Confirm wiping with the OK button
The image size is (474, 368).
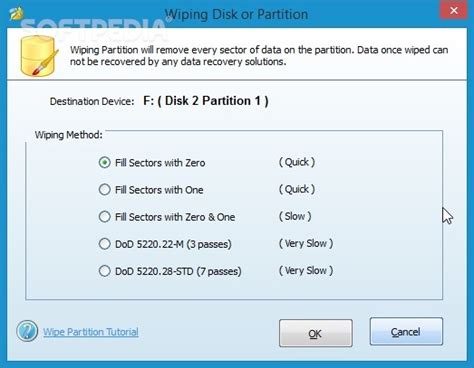316,333
